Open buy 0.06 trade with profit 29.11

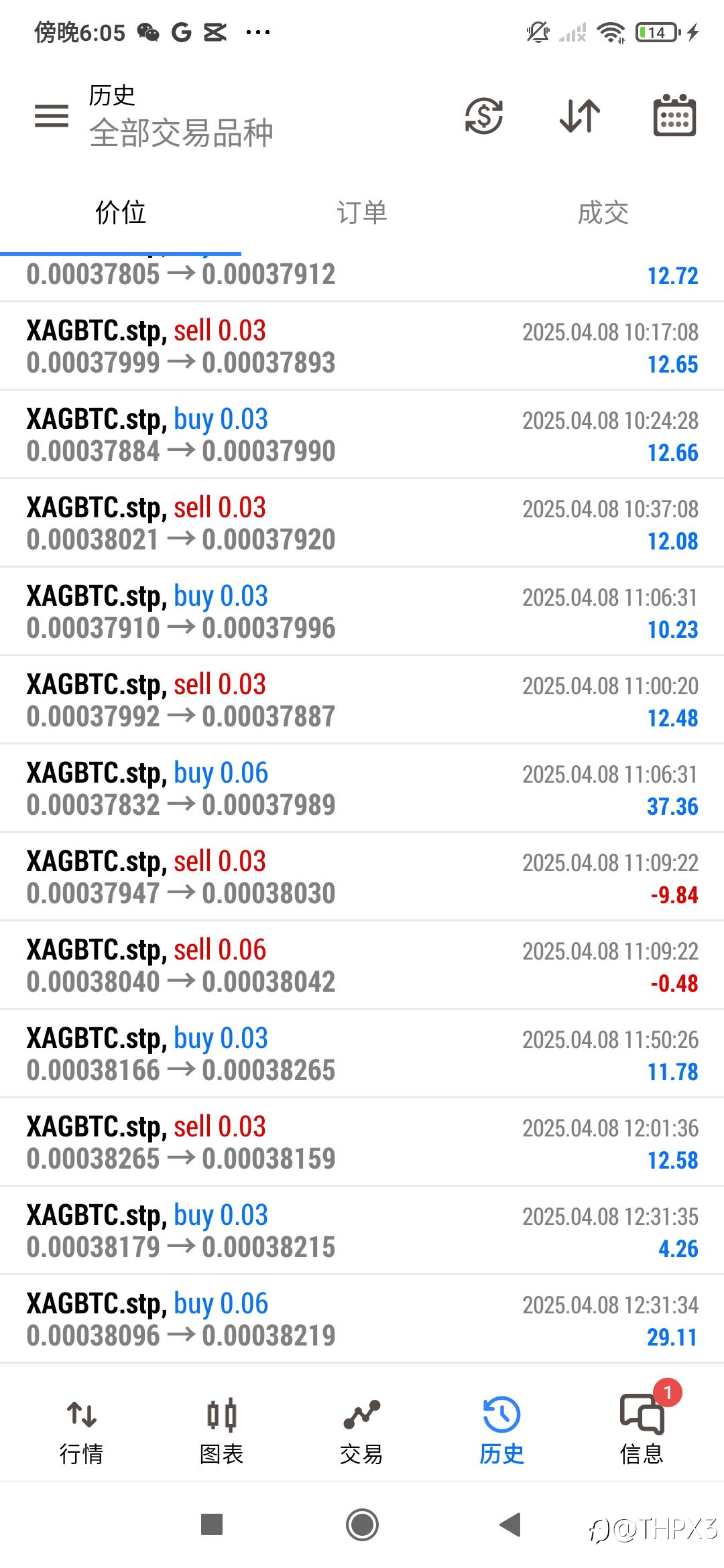coord(362,1319)
